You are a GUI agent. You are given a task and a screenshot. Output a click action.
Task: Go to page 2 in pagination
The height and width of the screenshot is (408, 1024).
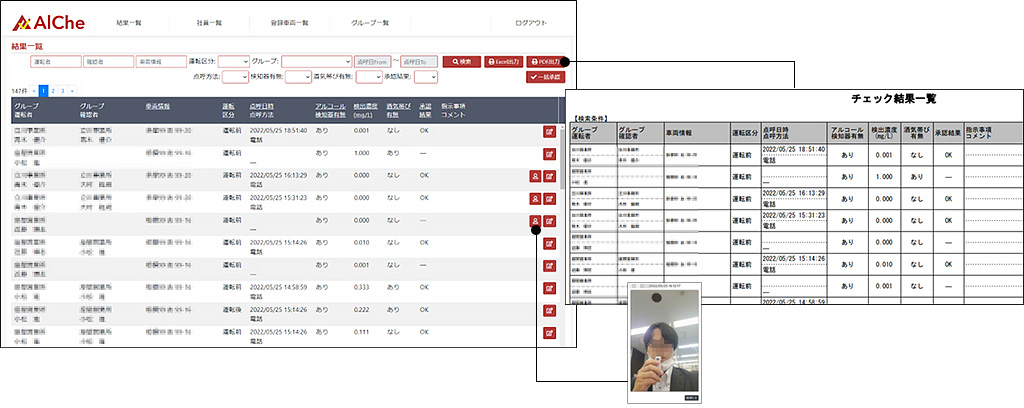[x=53, y=90]
